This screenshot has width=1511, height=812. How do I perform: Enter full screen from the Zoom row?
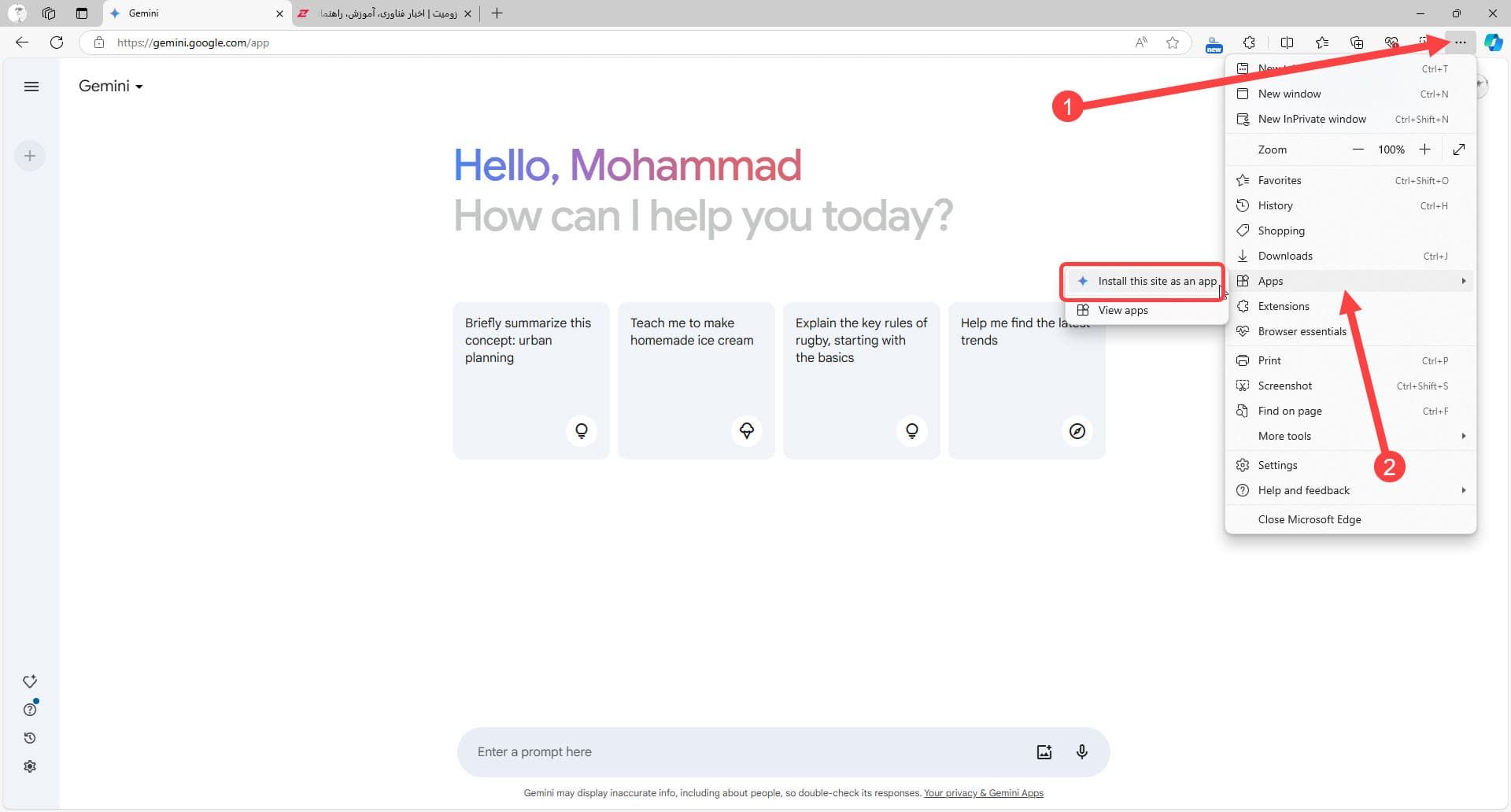click(1459, 149)
